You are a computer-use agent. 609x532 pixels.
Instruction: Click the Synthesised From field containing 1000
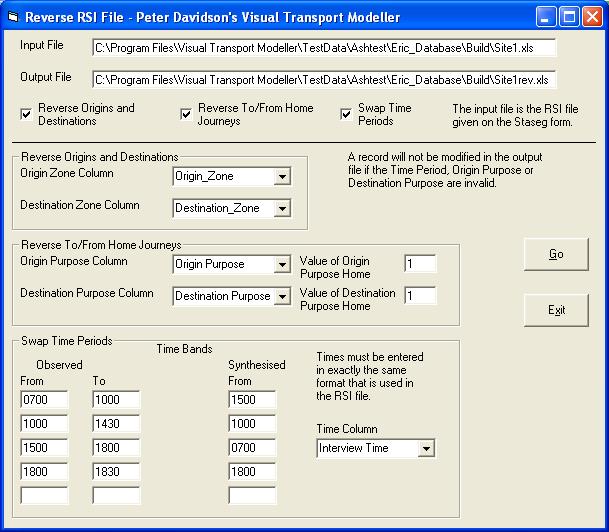252,424
